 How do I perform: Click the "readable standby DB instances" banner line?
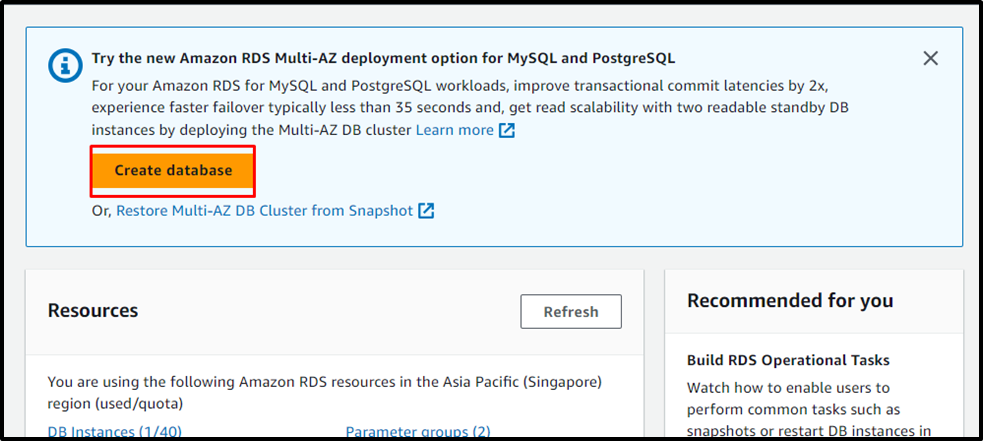point(470,107)
